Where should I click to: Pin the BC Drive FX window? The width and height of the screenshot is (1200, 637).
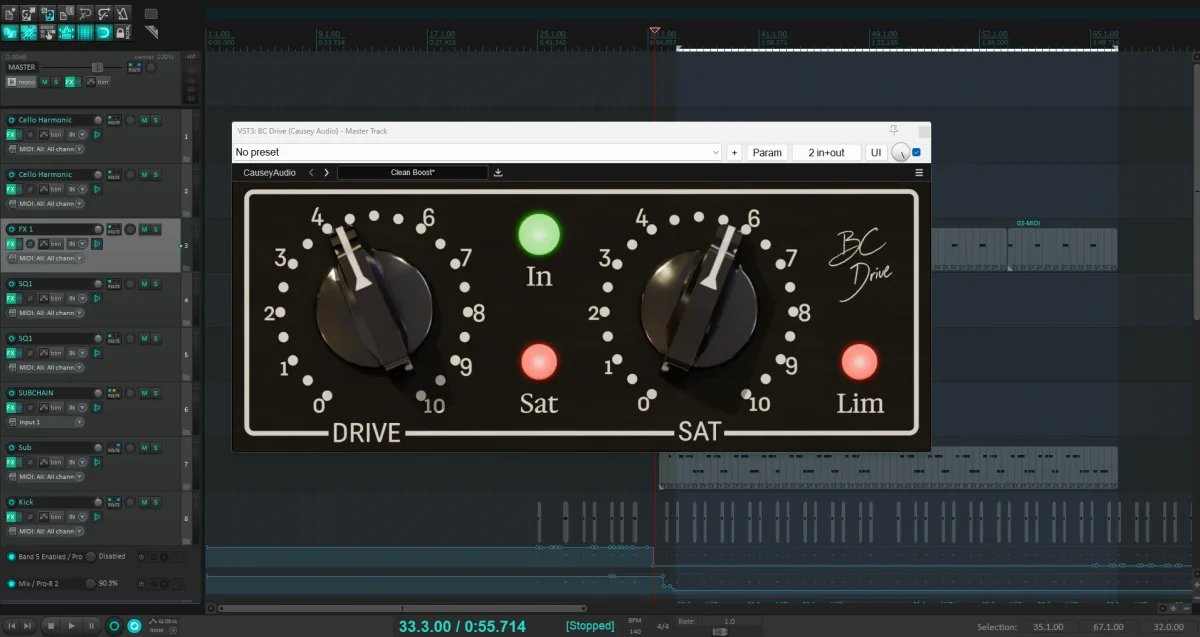click(x=894, y=130)
